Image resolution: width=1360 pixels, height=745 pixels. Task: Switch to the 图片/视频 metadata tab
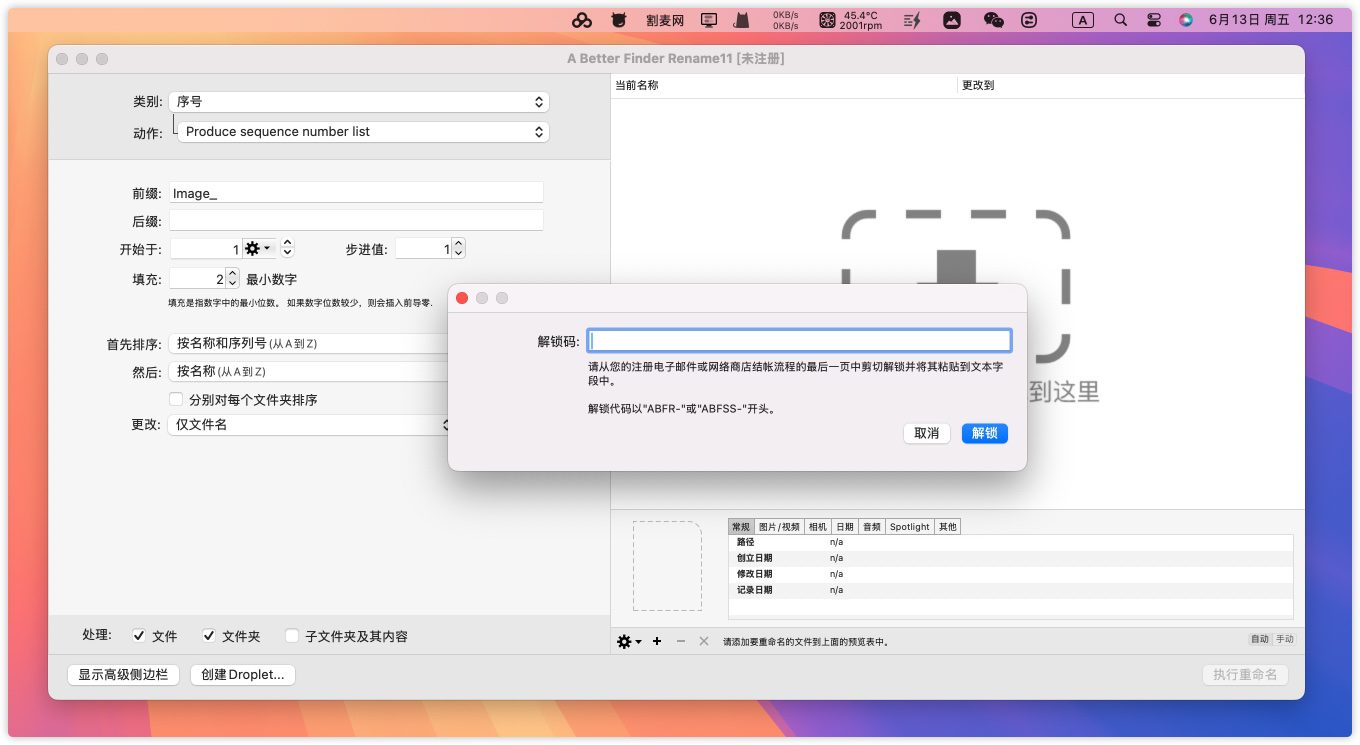pyautogui.click(x=779, y=526)
